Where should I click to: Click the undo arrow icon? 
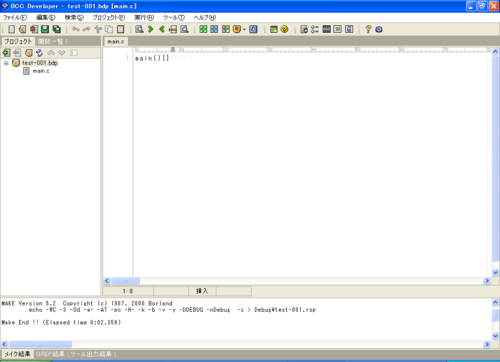tap(76, 29)
